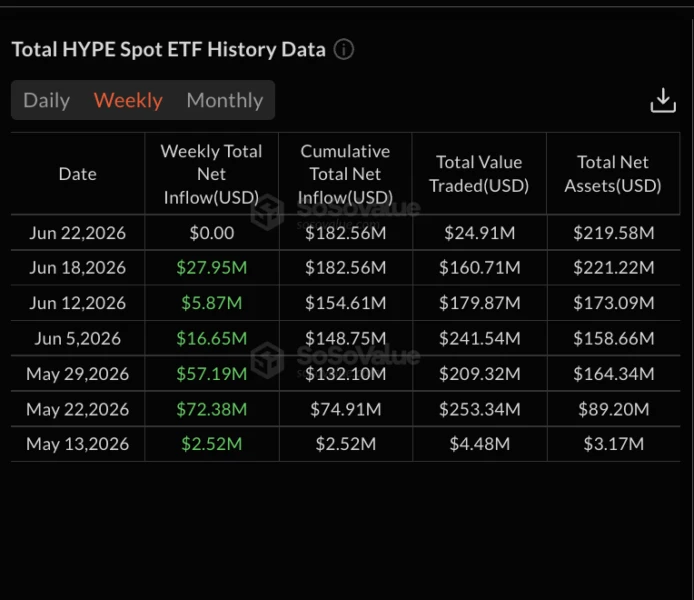Viewport: 694px width, 600px height.
Task: Click the $148.75M cumulative inflow value
Action: point(345,338)
